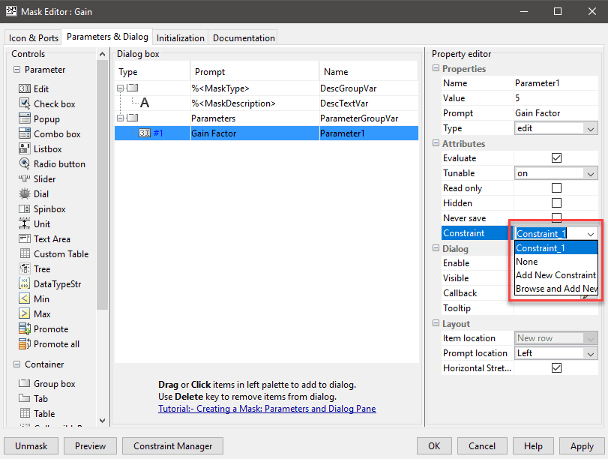608x459 pixels.
Task: Enable the Hidden checkbox
Action: (556, 203)
